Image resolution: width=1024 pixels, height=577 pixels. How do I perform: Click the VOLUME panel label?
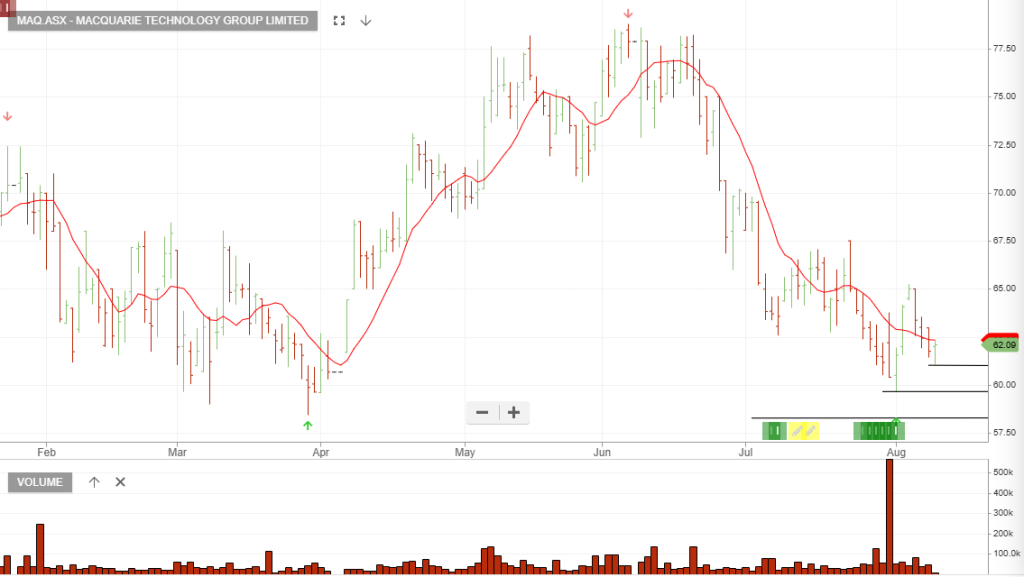(x=40, y=482)
